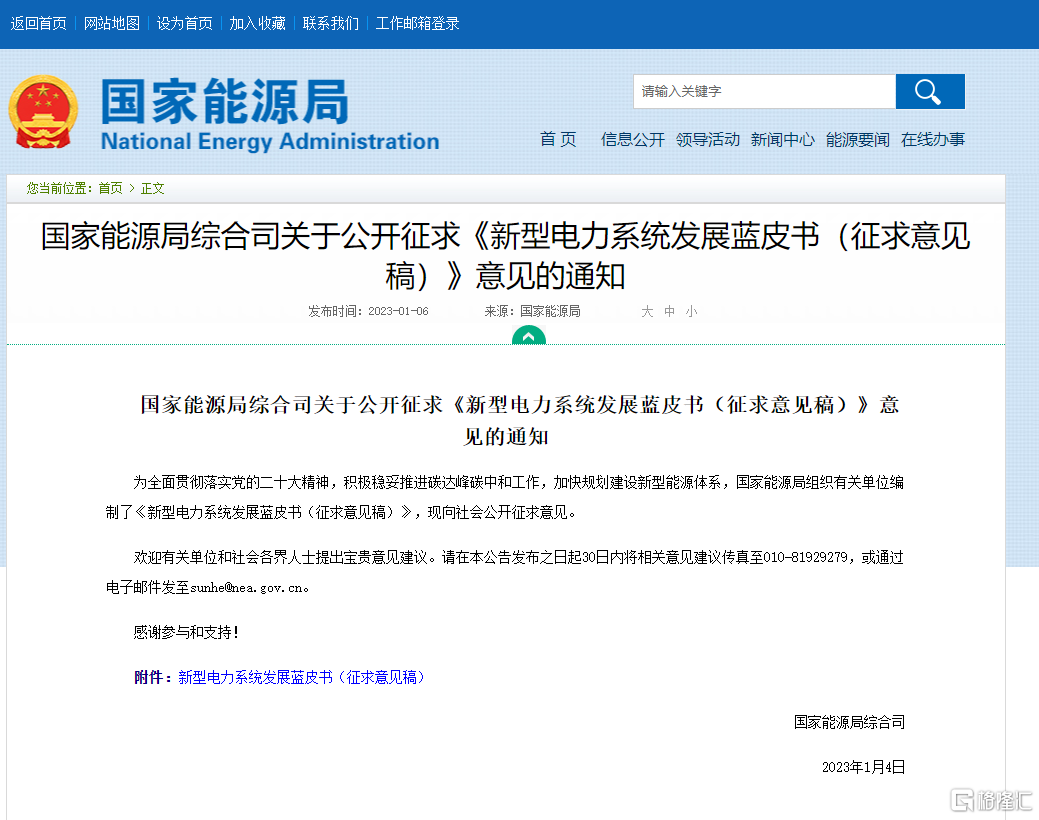Go to the 首页 navigation menu
Image resolution: width=1039 pixels, height=820 pixels.
coord(558,139)
